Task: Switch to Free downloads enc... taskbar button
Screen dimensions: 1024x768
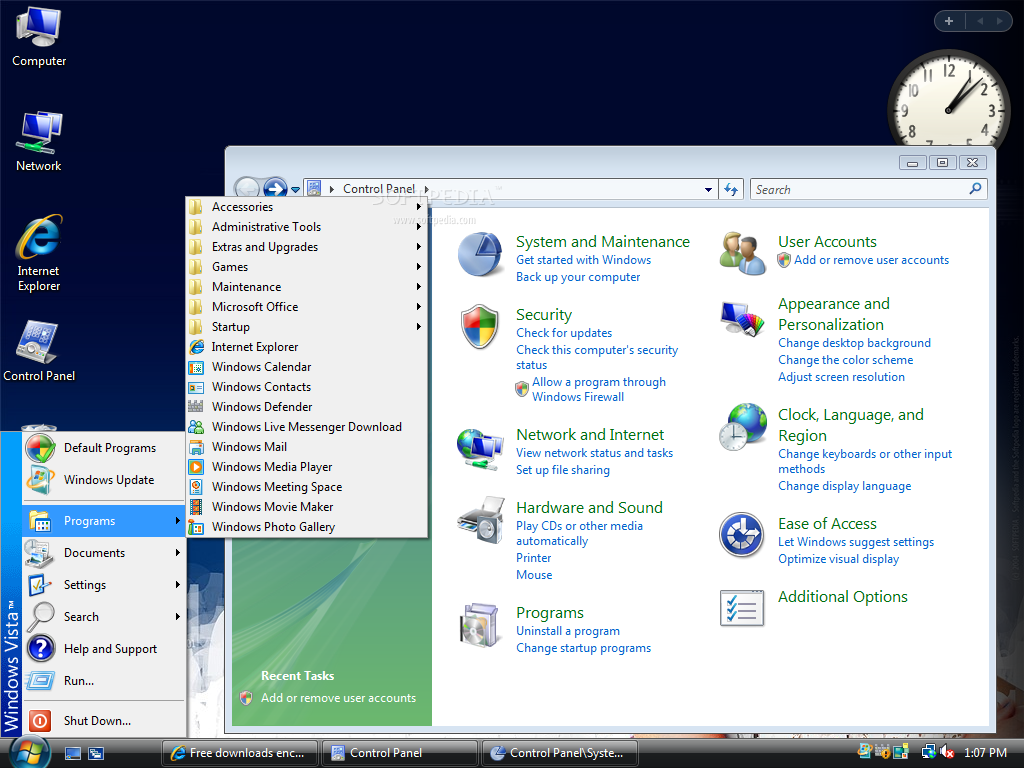Action: tap(240, 753)
